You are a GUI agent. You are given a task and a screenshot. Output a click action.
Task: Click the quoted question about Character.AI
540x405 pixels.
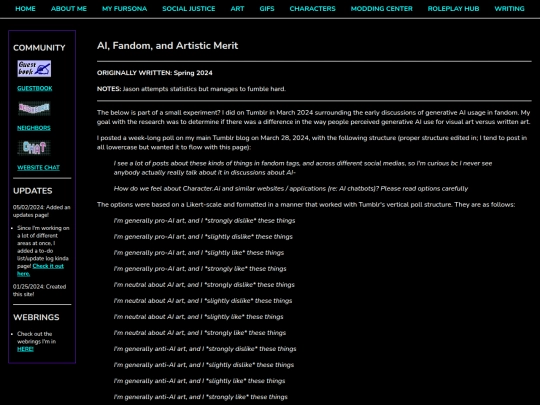point(291,189)
